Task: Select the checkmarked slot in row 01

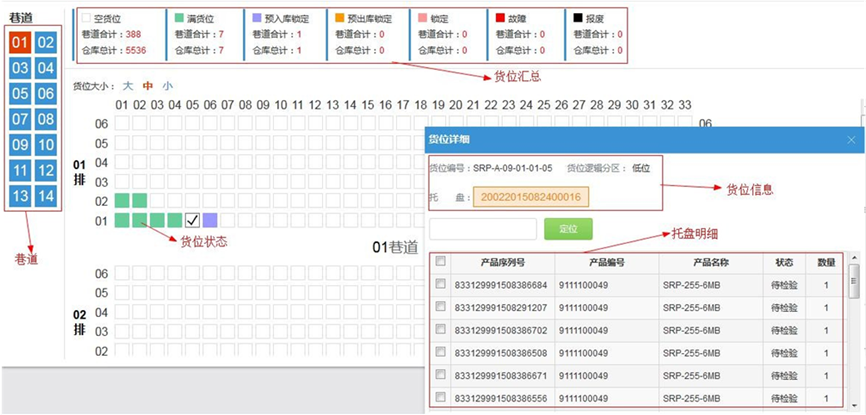Action: (x=192, y=220)
